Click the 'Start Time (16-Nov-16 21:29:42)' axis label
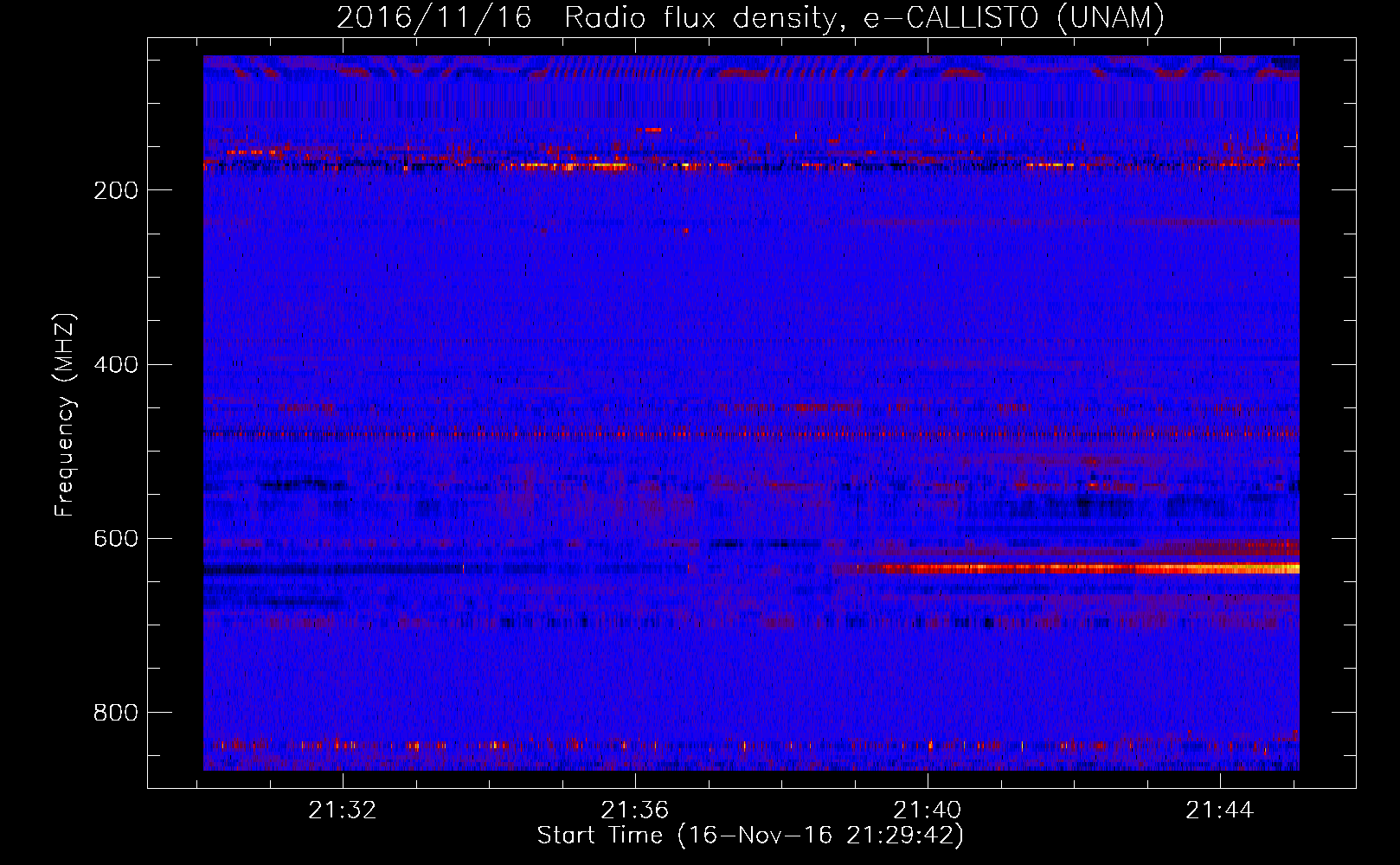Image resolution: width=1400 pixels, height=865 pixels. click(x=750, y=836)
